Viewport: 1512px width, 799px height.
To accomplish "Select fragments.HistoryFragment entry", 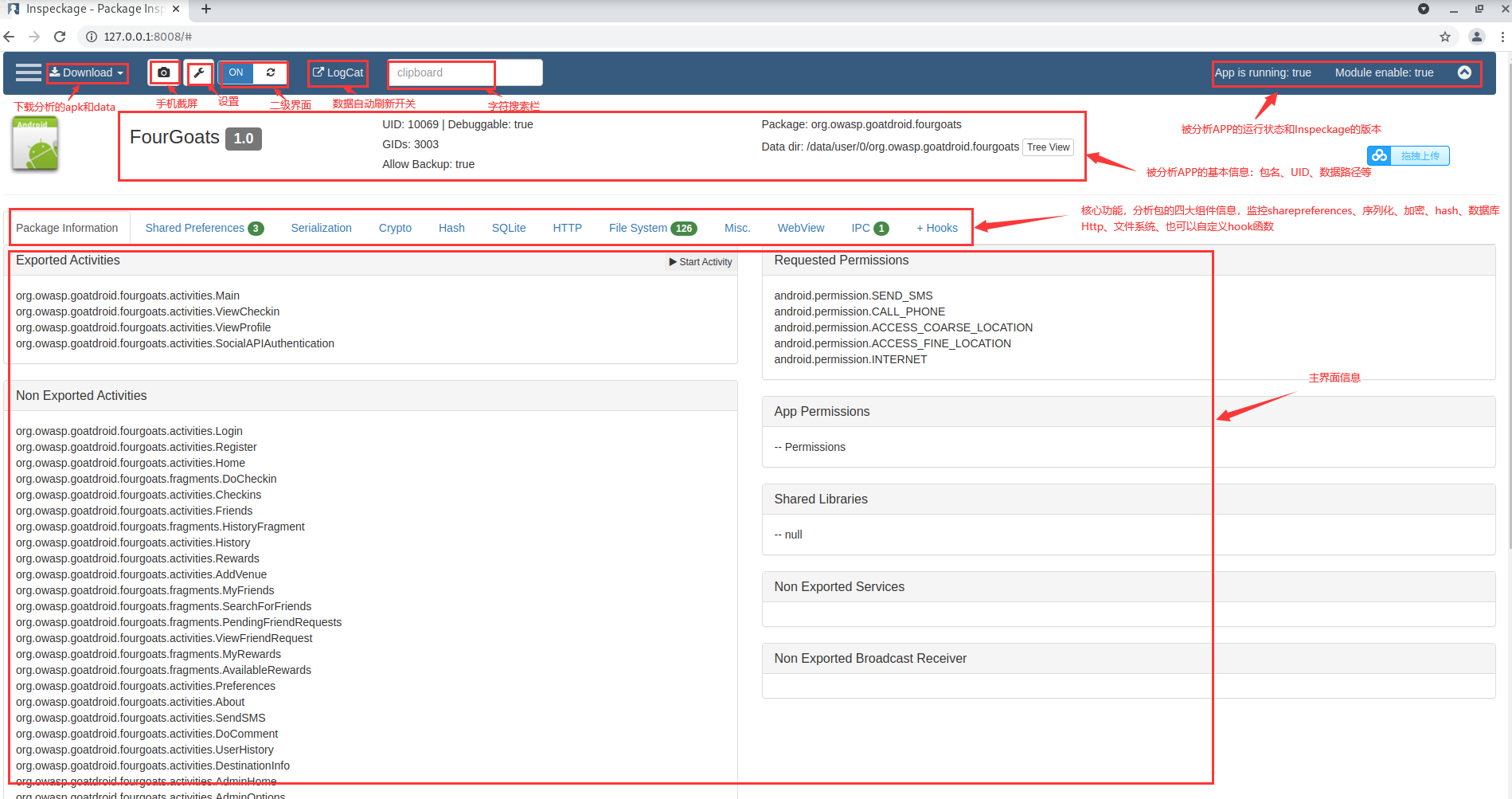I will tap(160, 527).
